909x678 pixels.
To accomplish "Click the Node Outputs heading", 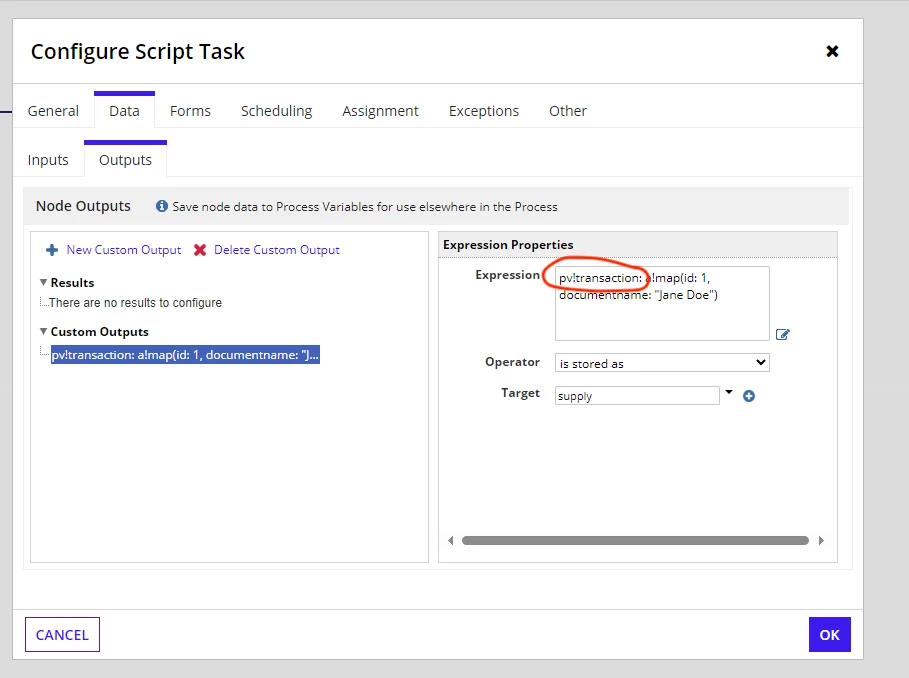I will tap(83, 206).
